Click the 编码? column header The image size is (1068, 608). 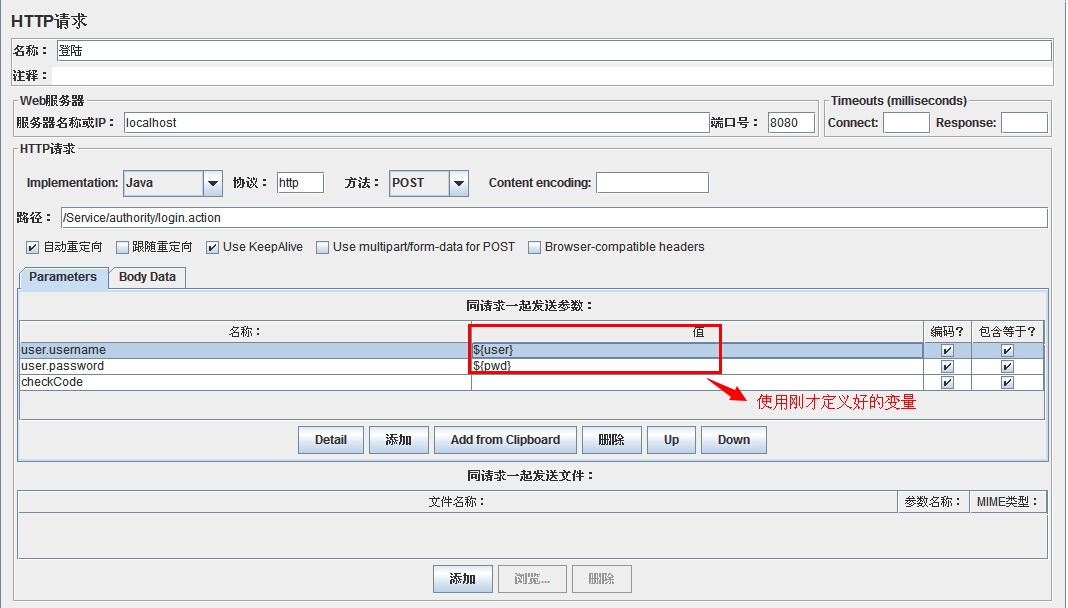(x=947, y=332)
